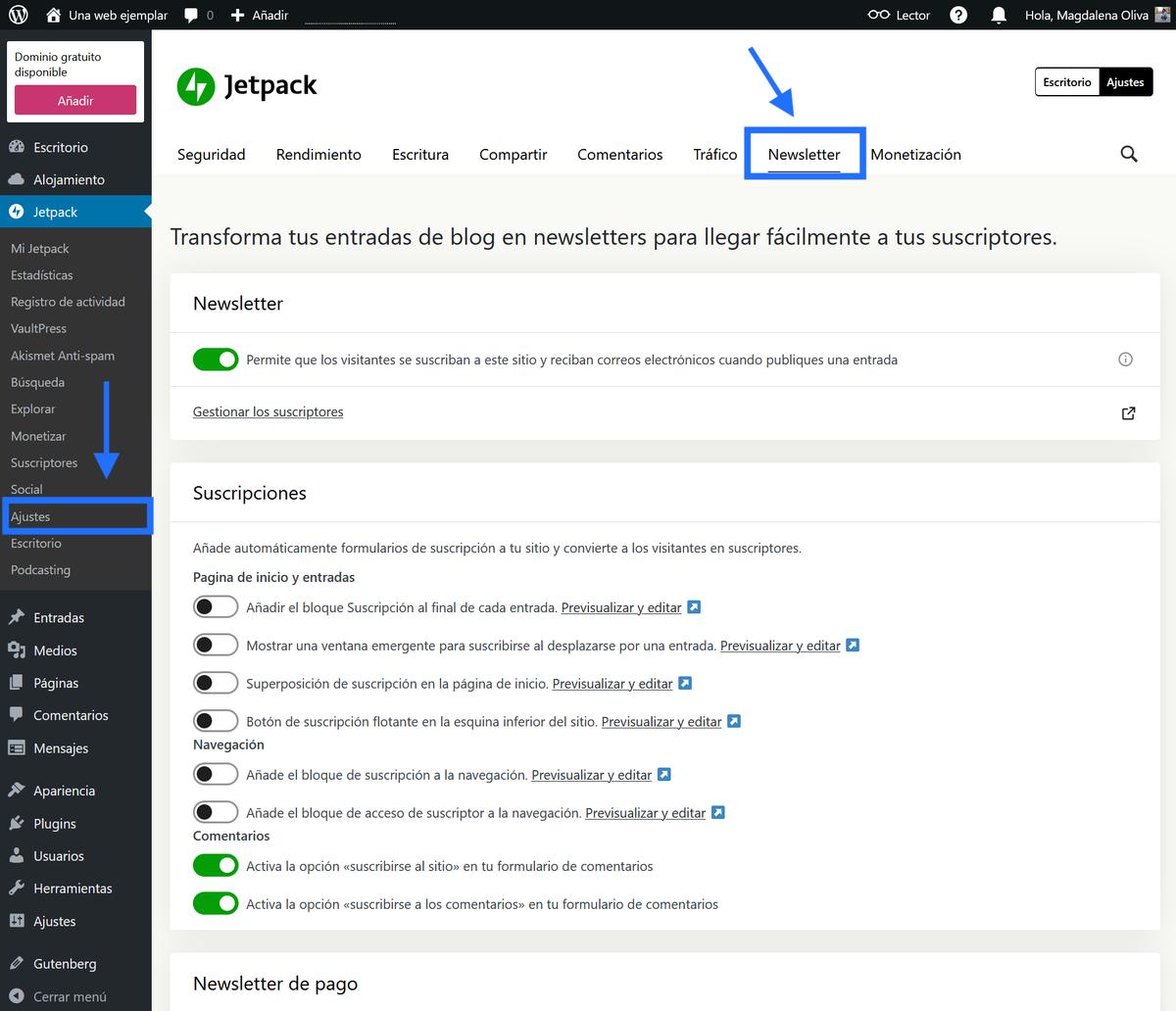Click the user avatar thumbnail in admin bar
Image resolution: width=1176 pixels, height=1011 pixels.
click(1159, 14)
